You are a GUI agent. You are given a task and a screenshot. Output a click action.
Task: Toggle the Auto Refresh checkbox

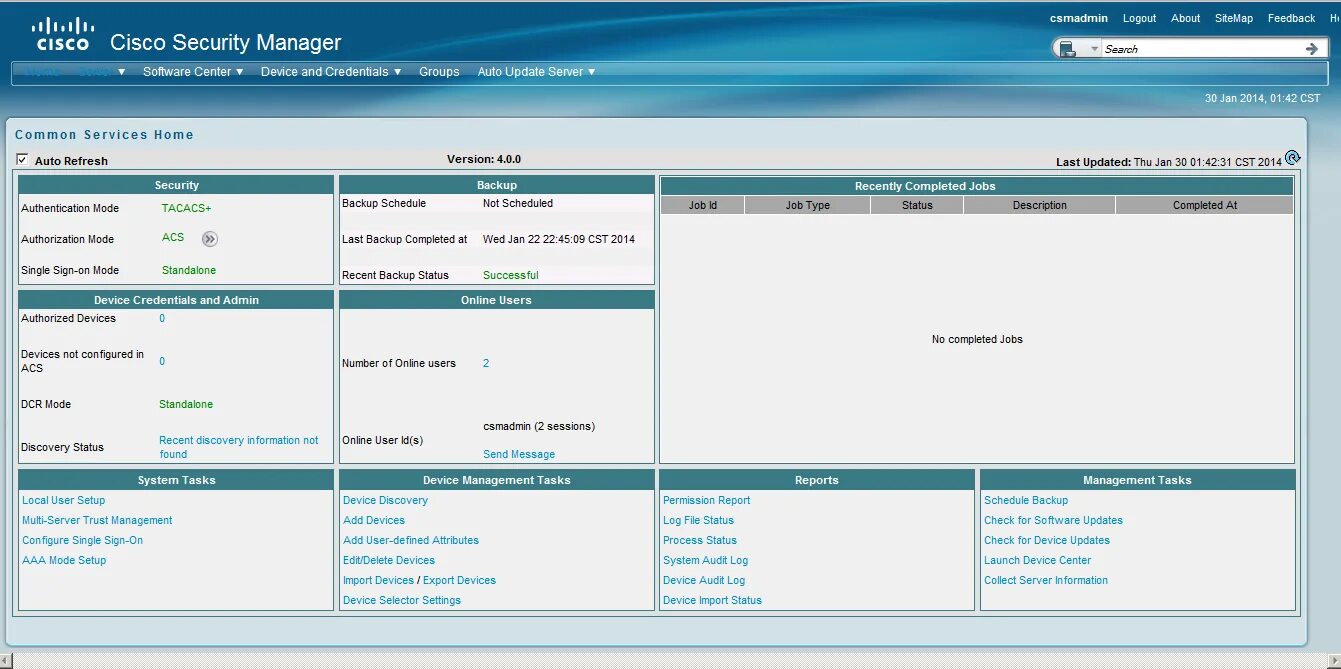22,160
